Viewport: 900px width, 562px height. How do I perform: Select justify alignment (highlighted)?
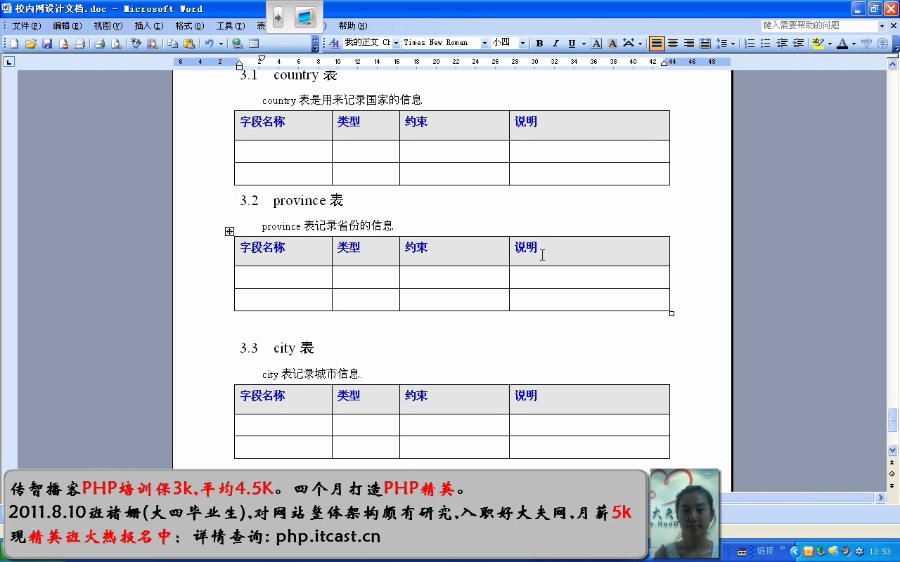(x=657, y=43)
